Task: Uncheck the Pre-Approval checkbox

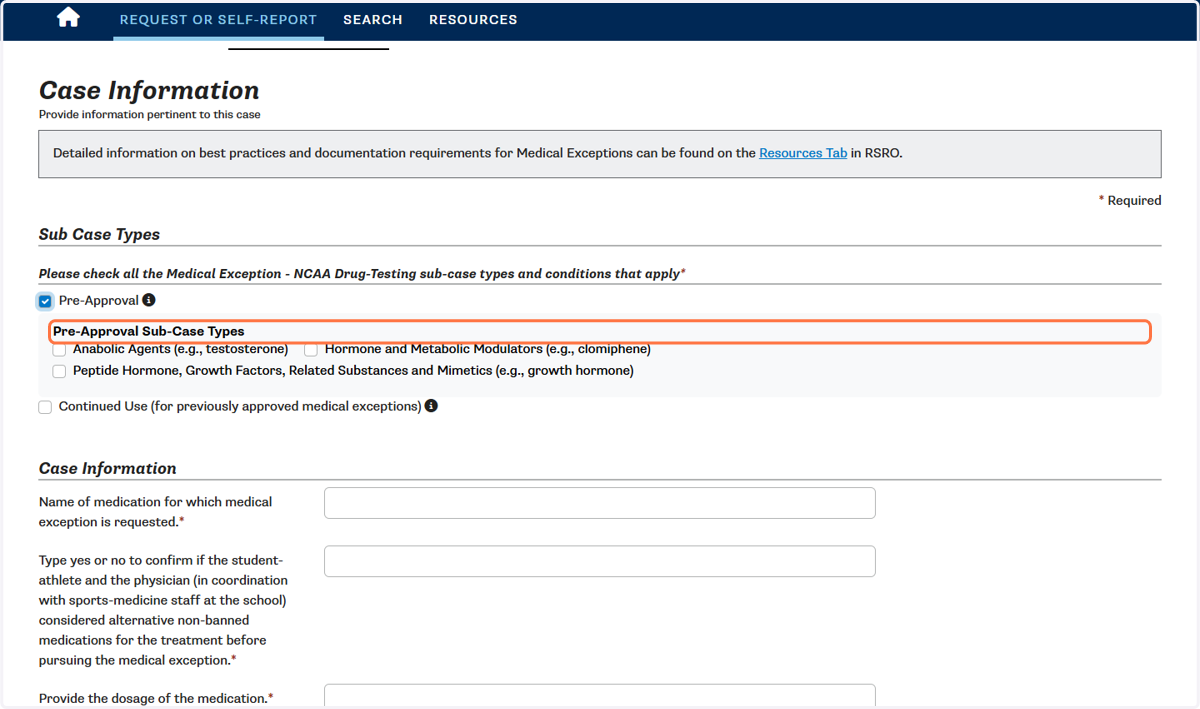Action: coord(45,301)
